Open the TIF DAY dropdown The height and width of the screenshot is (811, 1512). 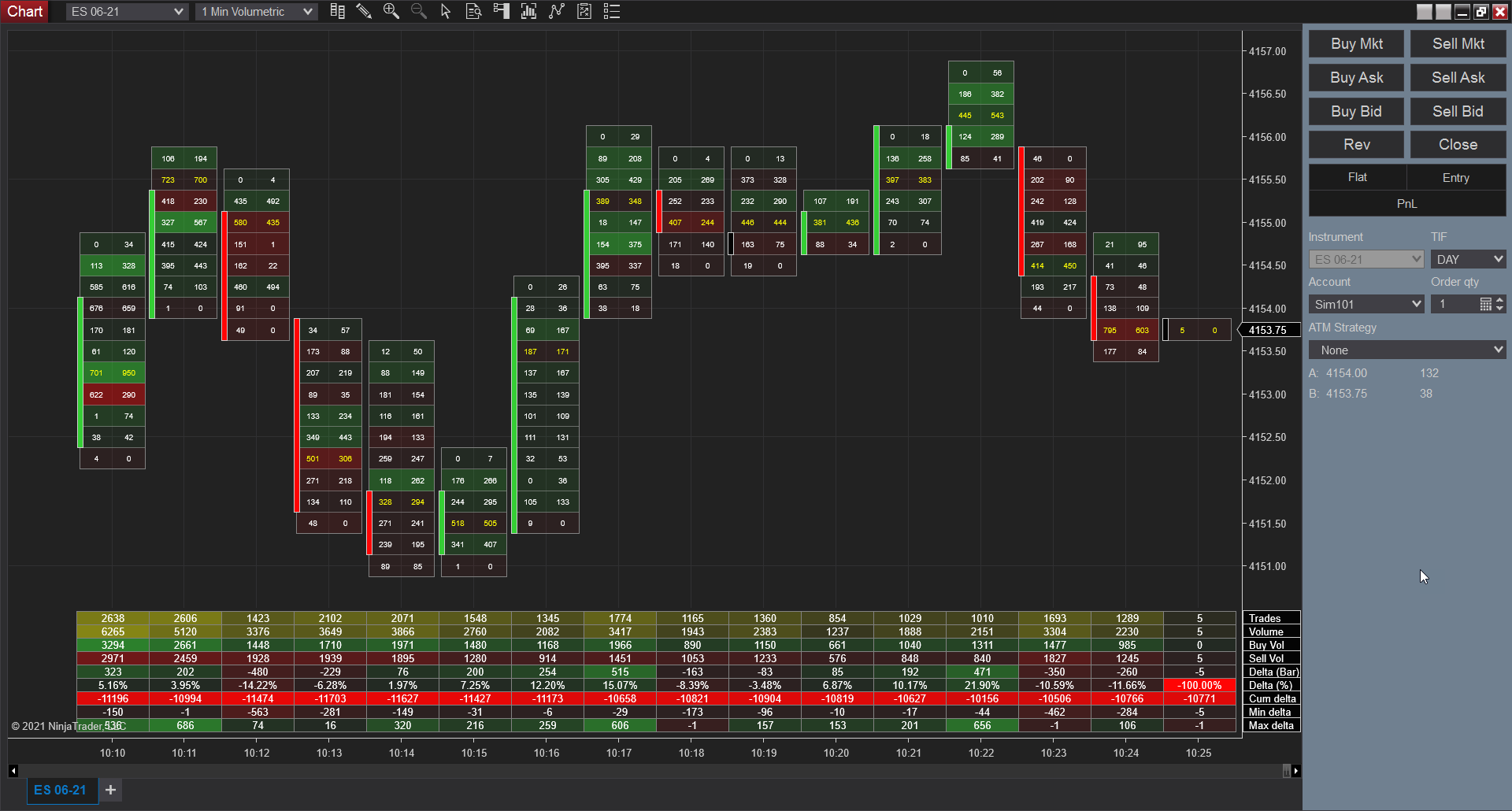tap(1468, 259)
